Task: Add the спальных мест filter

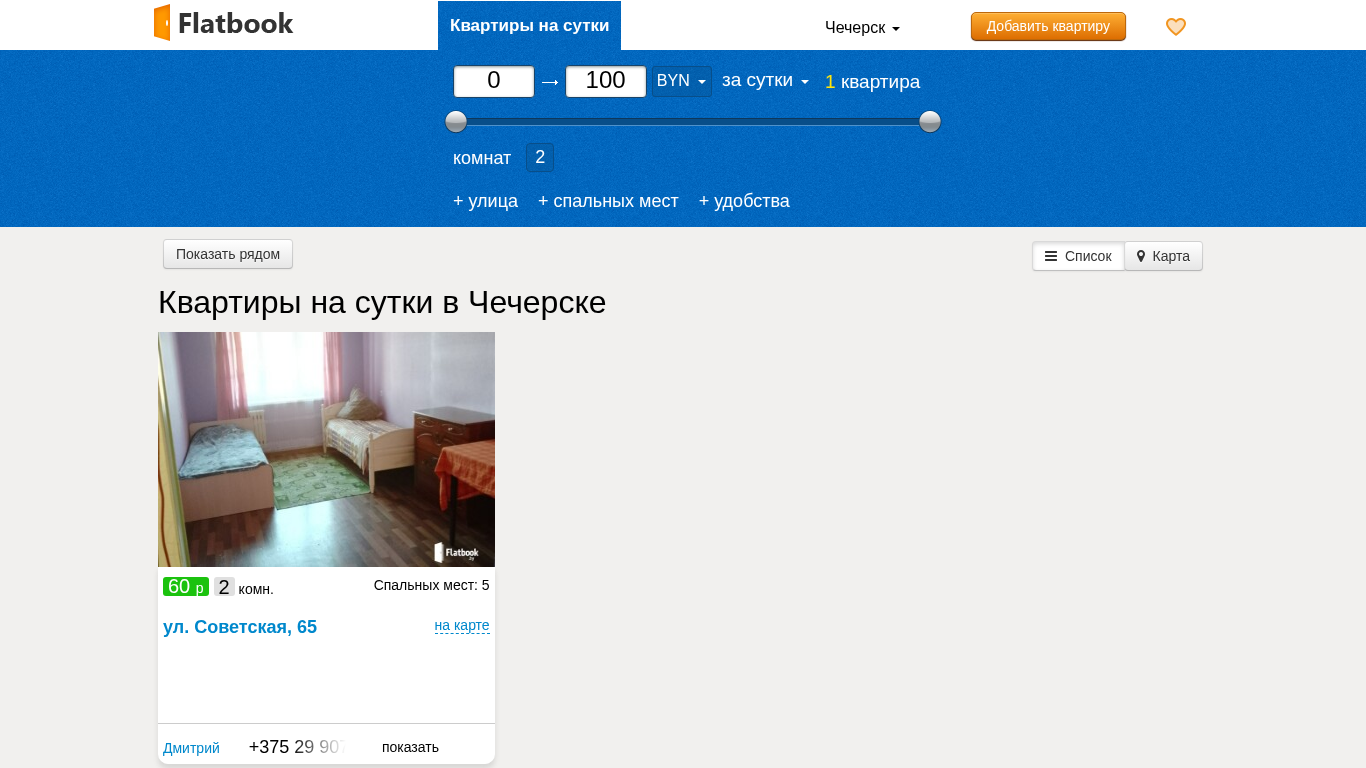Action: coord(608,201)
